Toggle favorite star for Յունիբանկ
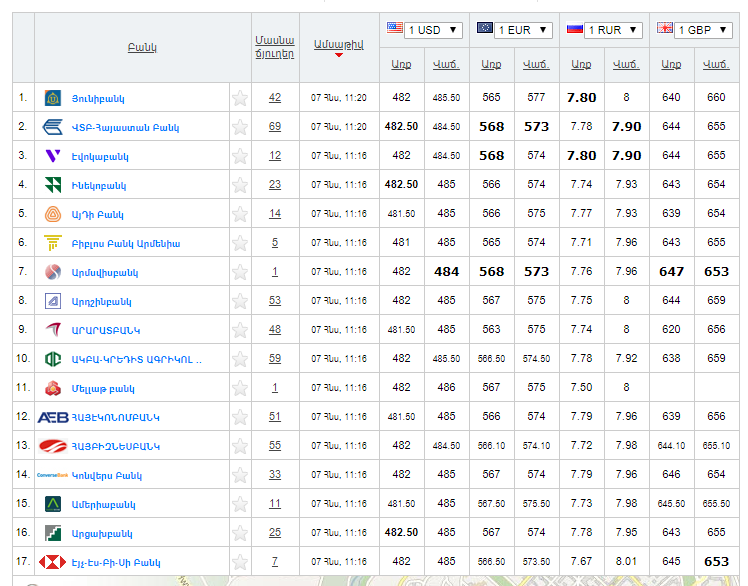Screen dimensions: 748x586 240,98
